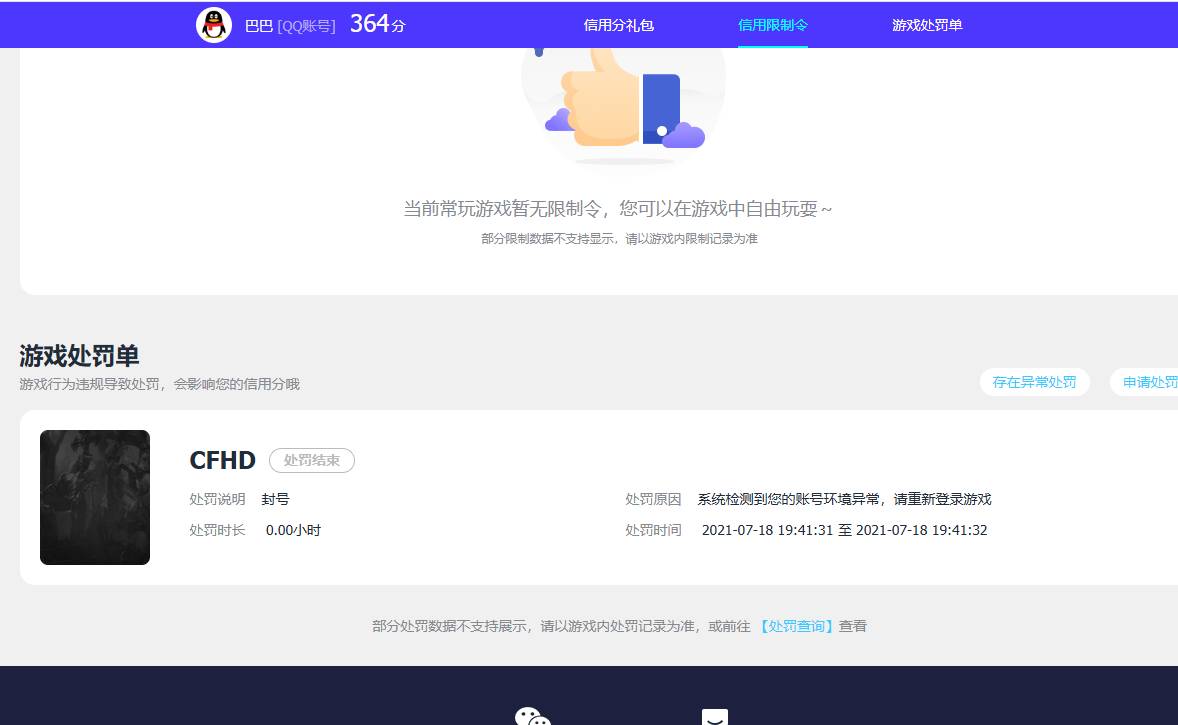The width and height of the screenshot is (1178, 725).
Task: Click the CFHD game title text
Action: pos(222,460)
